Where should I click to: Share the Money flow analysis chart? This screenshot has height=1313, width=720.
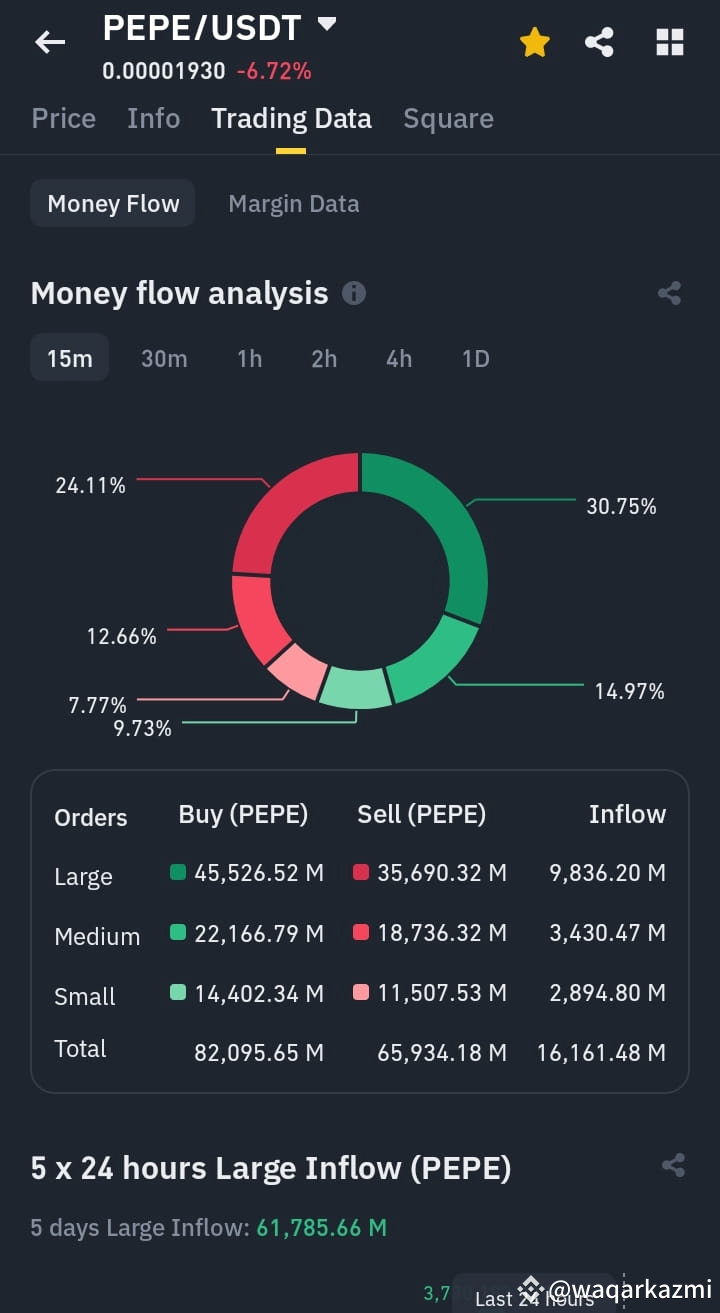tap(669, 293)
